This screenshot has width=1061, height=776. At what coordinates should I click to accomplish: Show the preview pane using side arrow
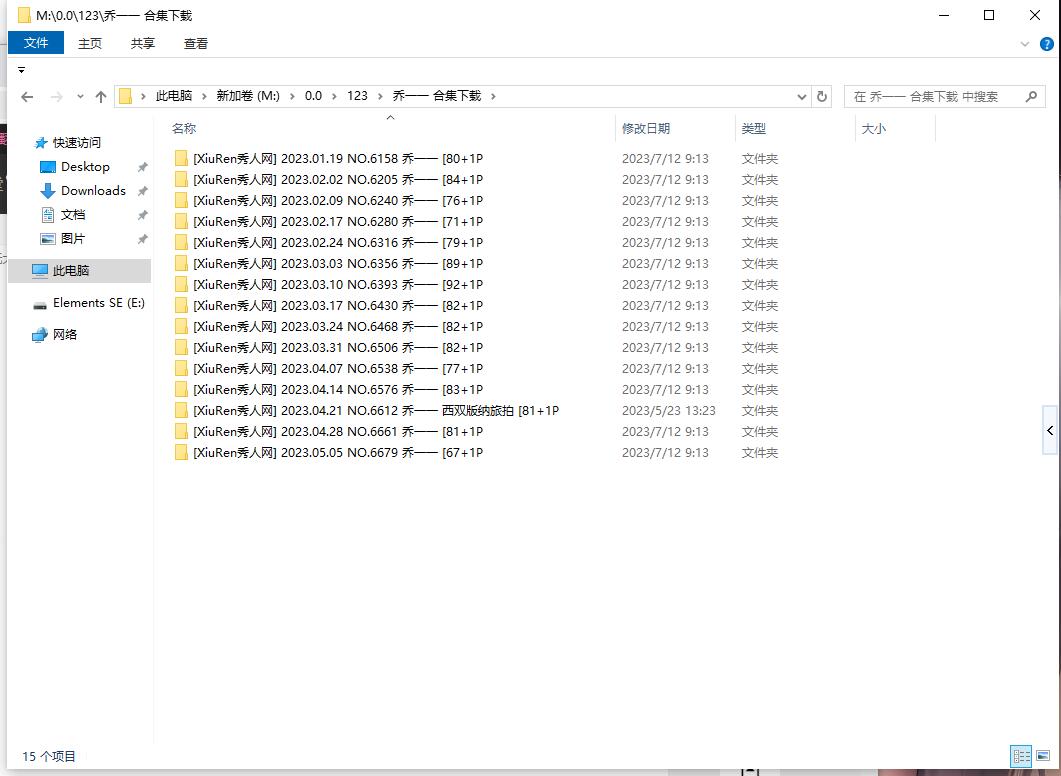click(1050, 430)
